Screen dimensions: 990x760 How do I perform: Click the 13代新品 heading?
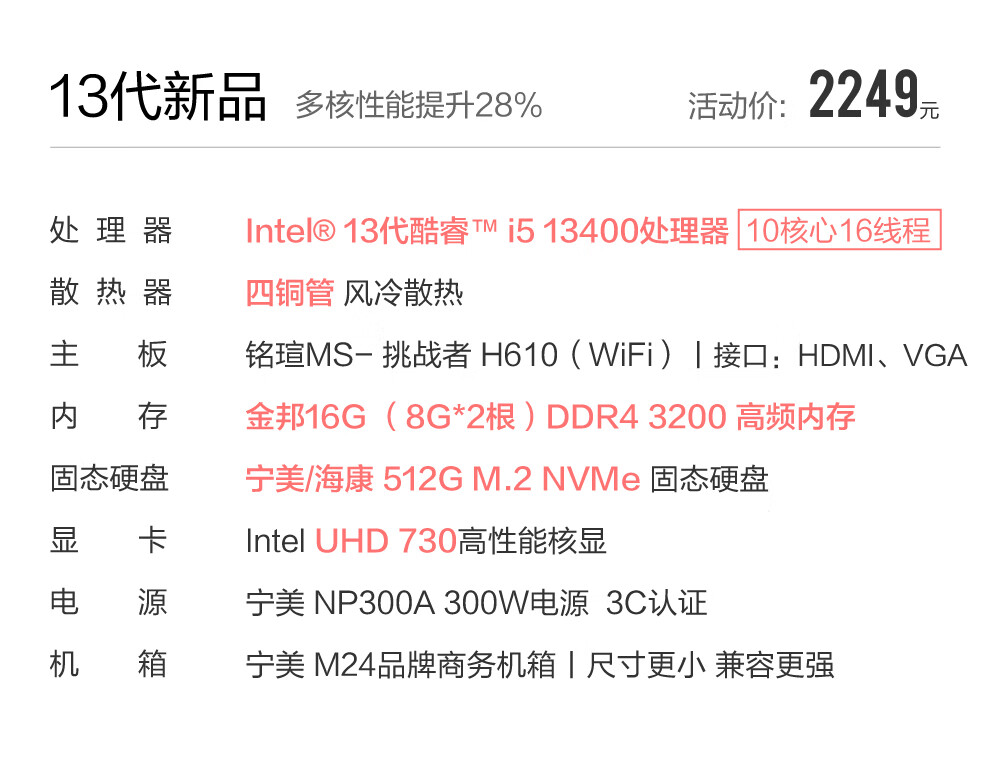[x=158, y=97]
